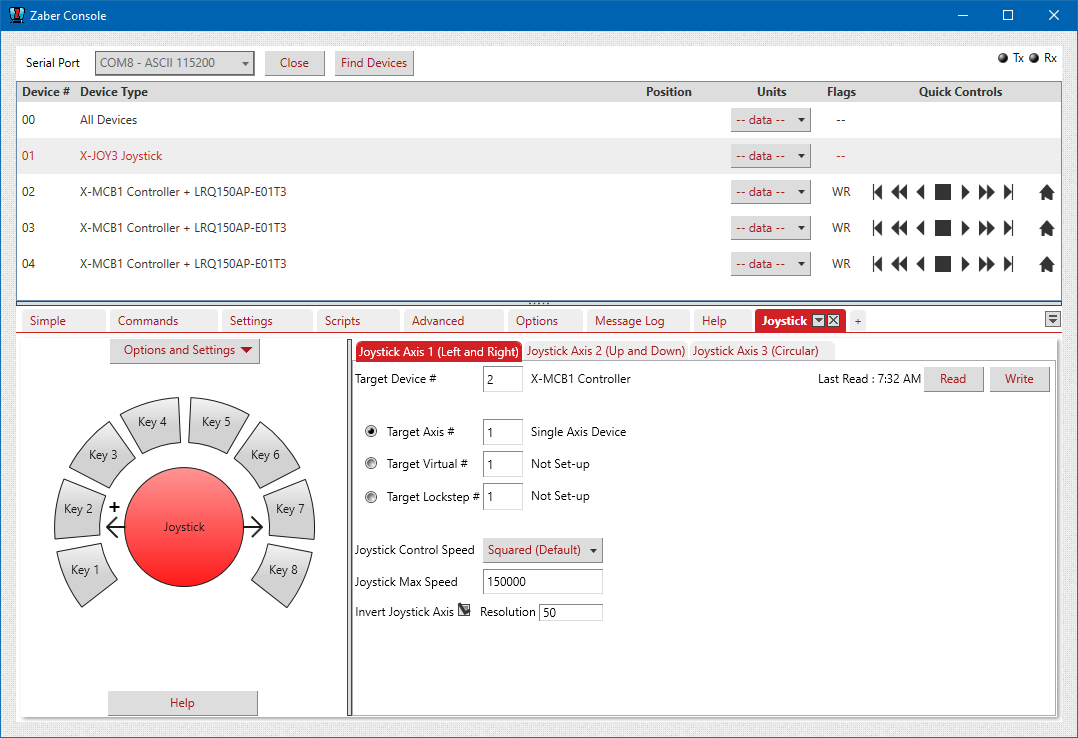
Task: Open the Serial Port COM8 dropdown
Action: pos(175,63)
